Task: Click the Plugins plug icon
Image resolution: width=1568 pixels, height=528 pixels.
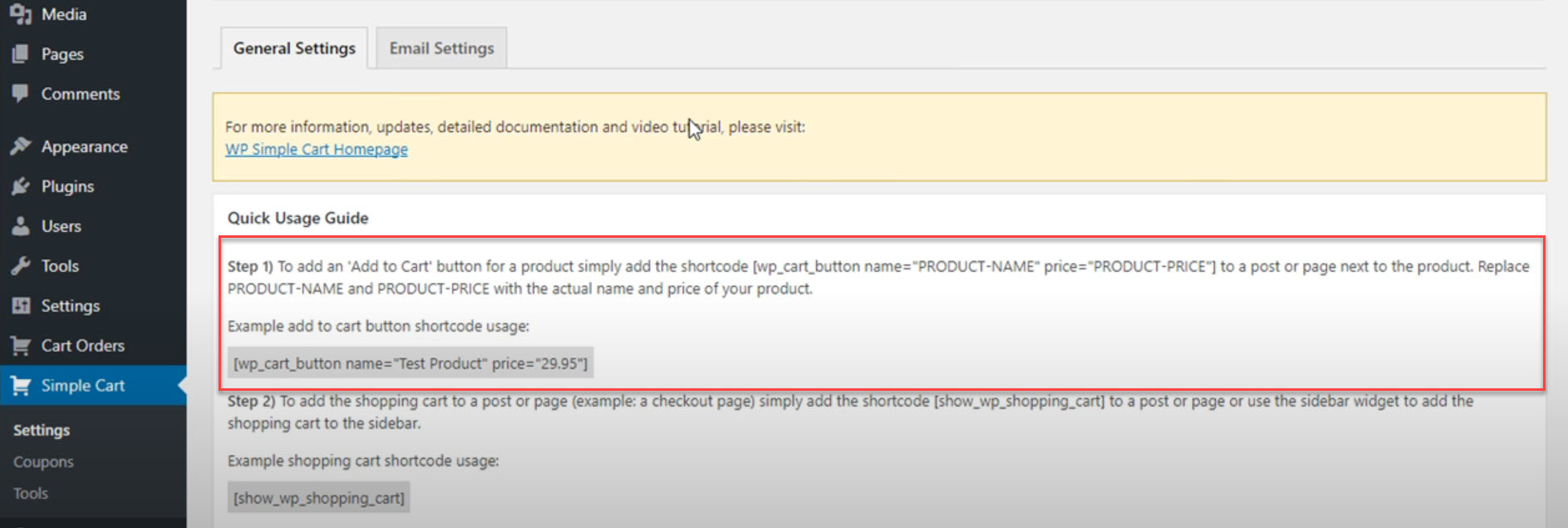Action: [21, 186]
